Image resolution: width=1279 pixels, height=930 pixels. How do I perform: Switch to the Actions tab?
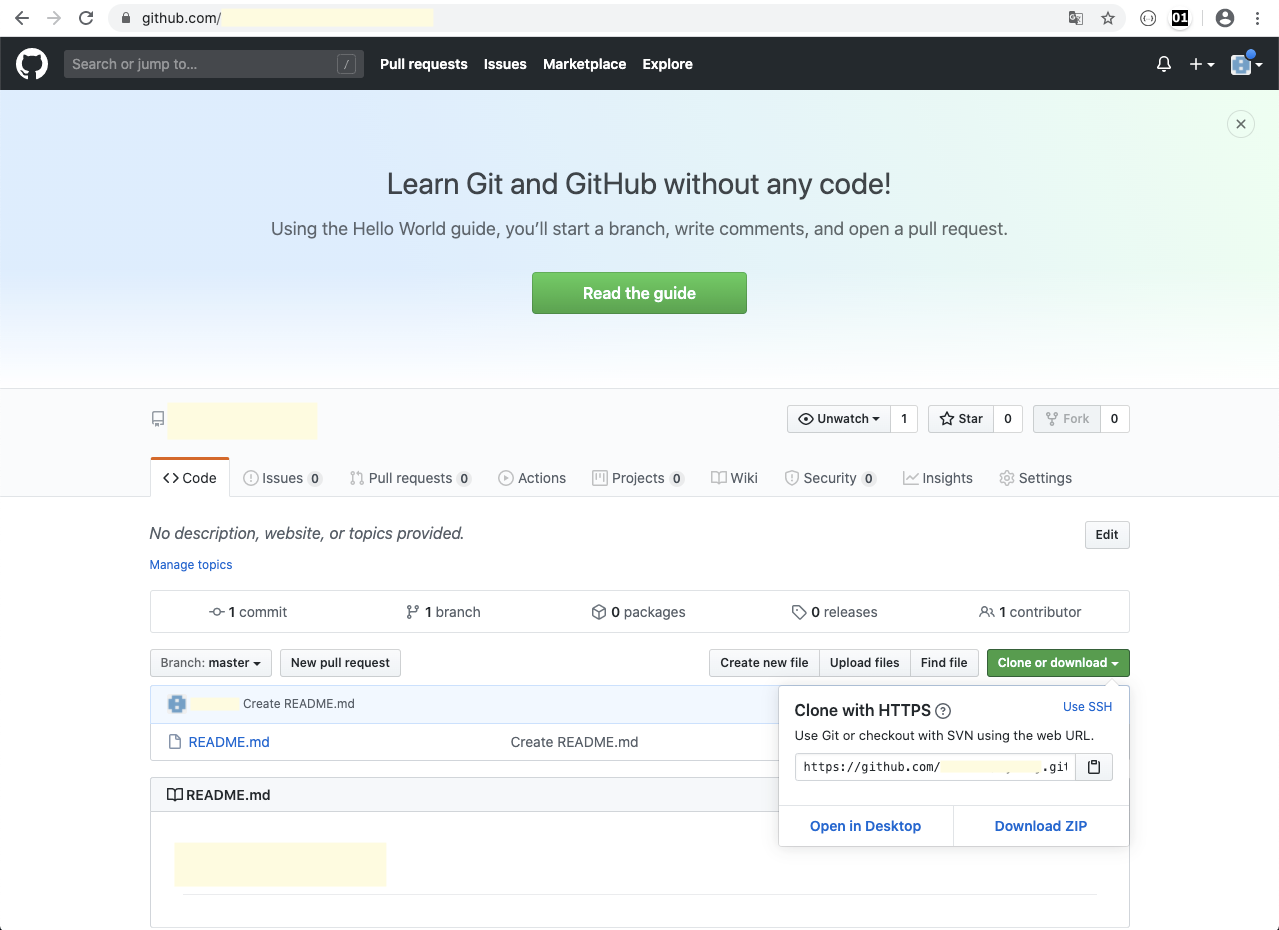(532, 478)
